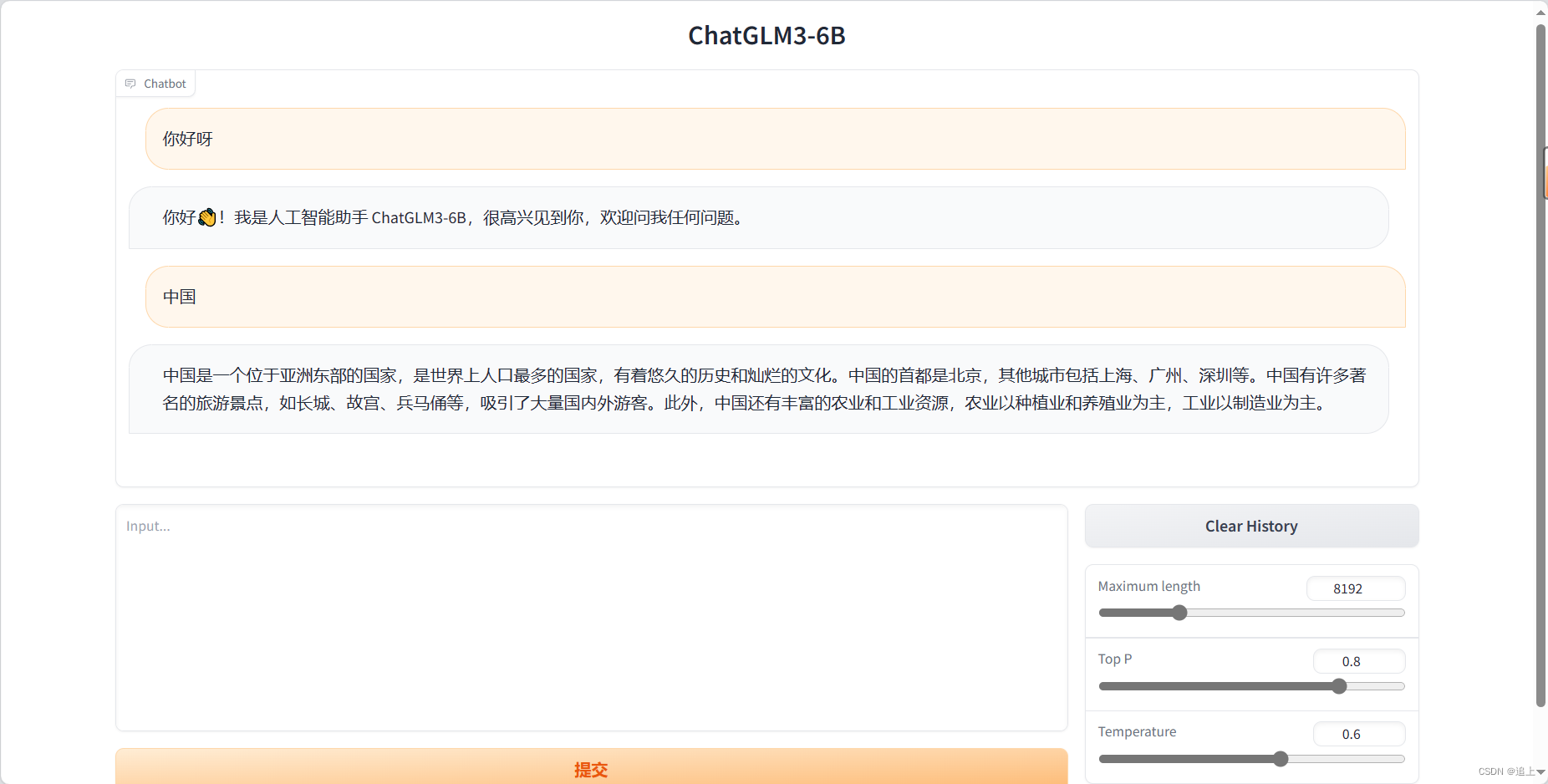This screenshot has width=1548, height=784.
Task: Click the Chatbot label icon
Action: (x=130, y=84)
